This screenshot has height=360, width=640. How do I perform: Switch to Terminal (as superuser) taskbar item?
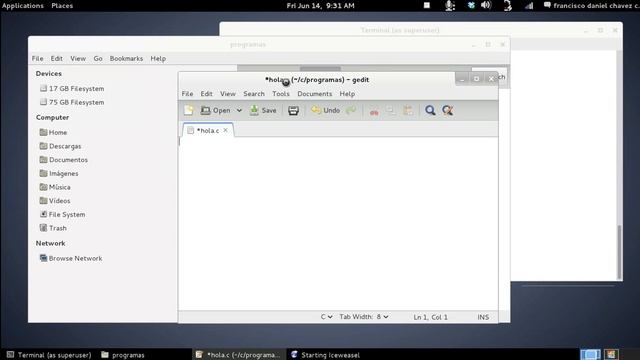pos(49,355)
